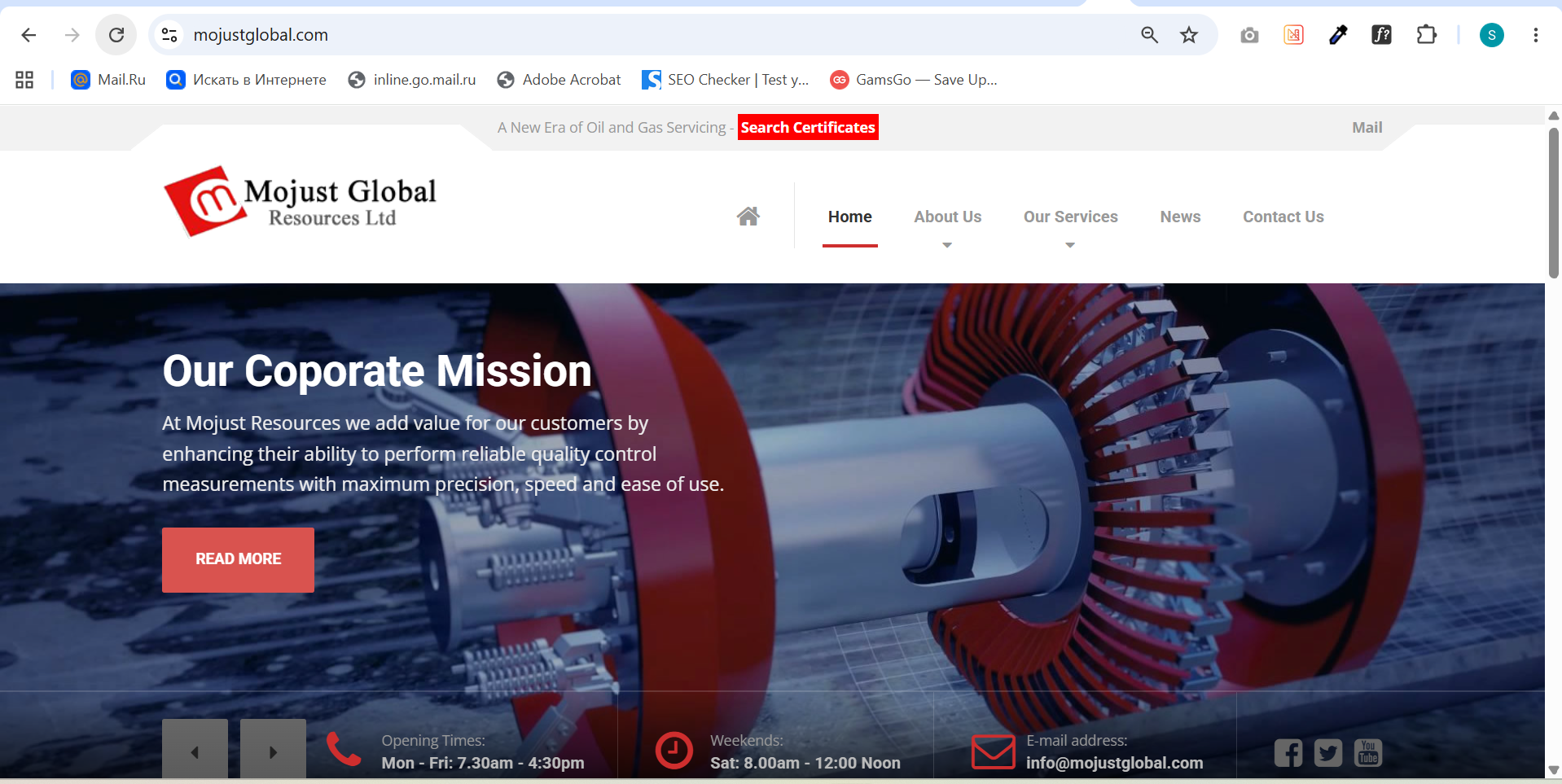Screen dimensions: 1562x784
Task: Open the YouTube icon in the footer bar
Action: [x=1368, y=753]
